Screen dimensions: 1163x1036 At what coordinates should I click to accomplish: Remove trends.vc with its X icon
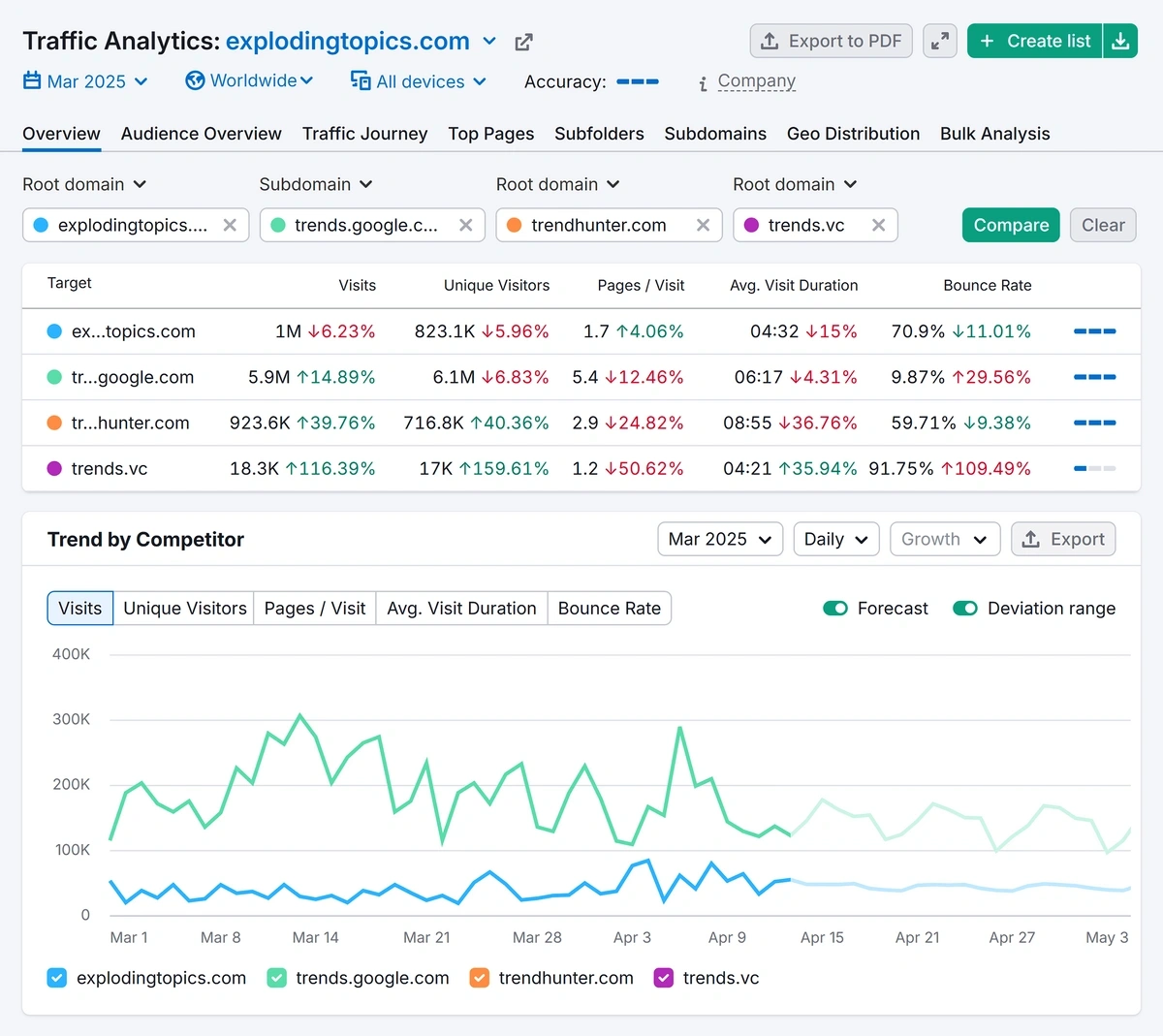tap(878, 225)
